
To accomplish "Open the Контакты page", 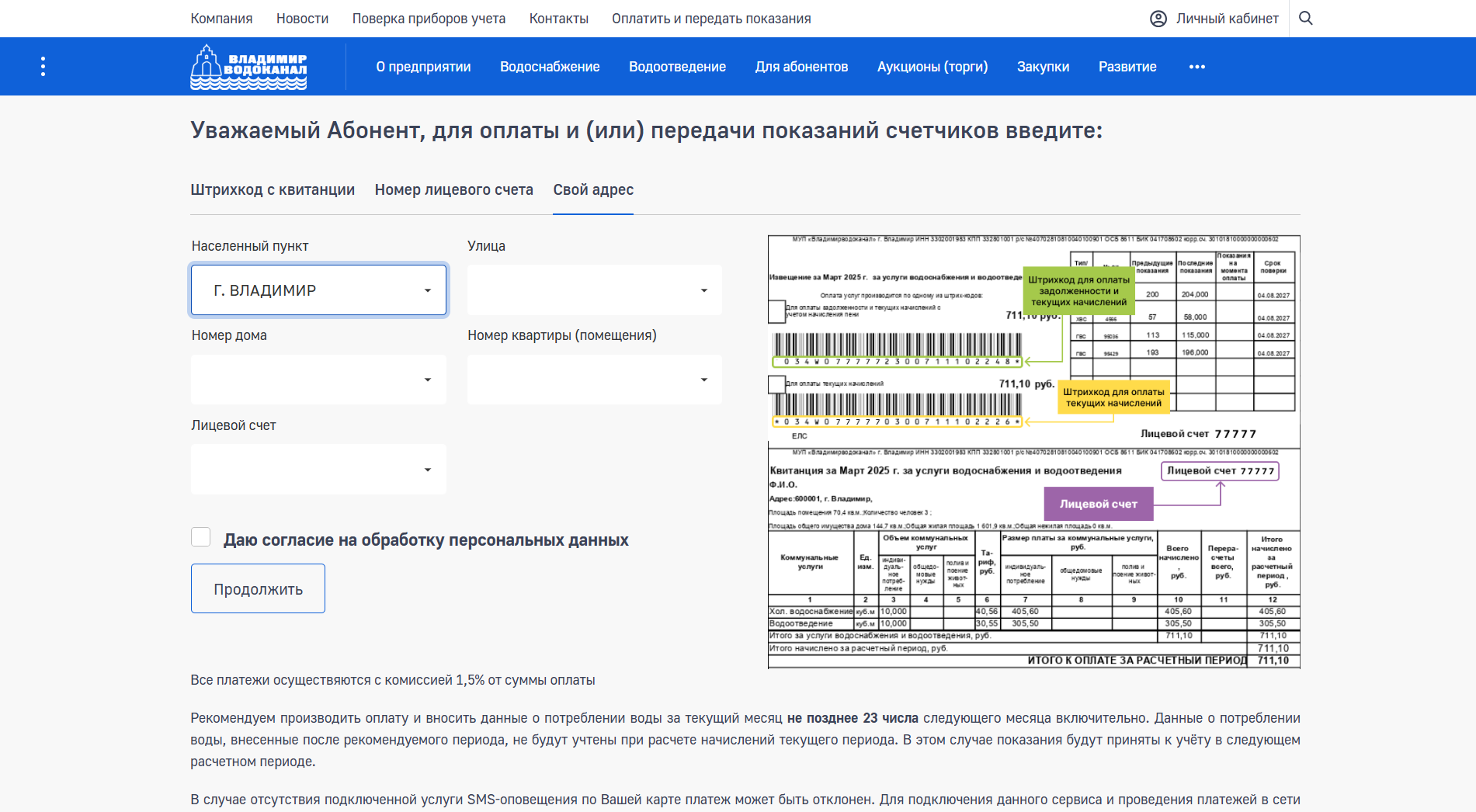I will click(x=559, y=19).
